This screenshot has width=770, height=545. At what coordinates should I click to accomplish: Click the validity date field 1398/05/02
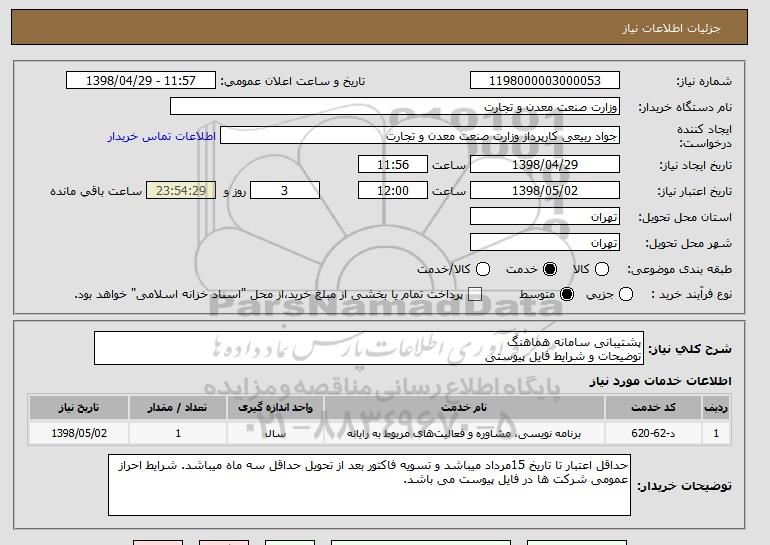coord(545,191)
